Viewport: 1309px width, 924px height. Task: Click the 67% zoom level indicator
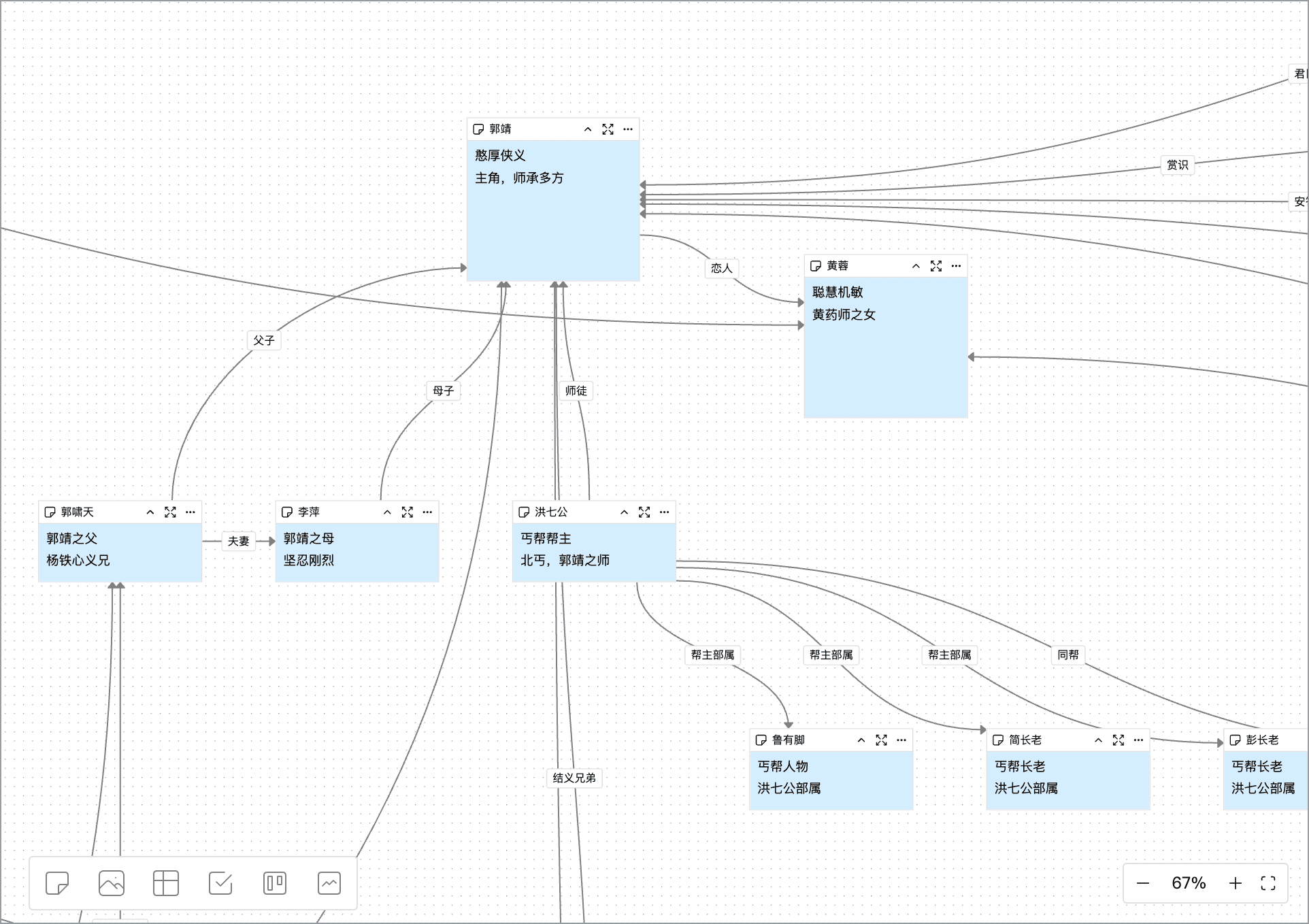coord(1189,883)
